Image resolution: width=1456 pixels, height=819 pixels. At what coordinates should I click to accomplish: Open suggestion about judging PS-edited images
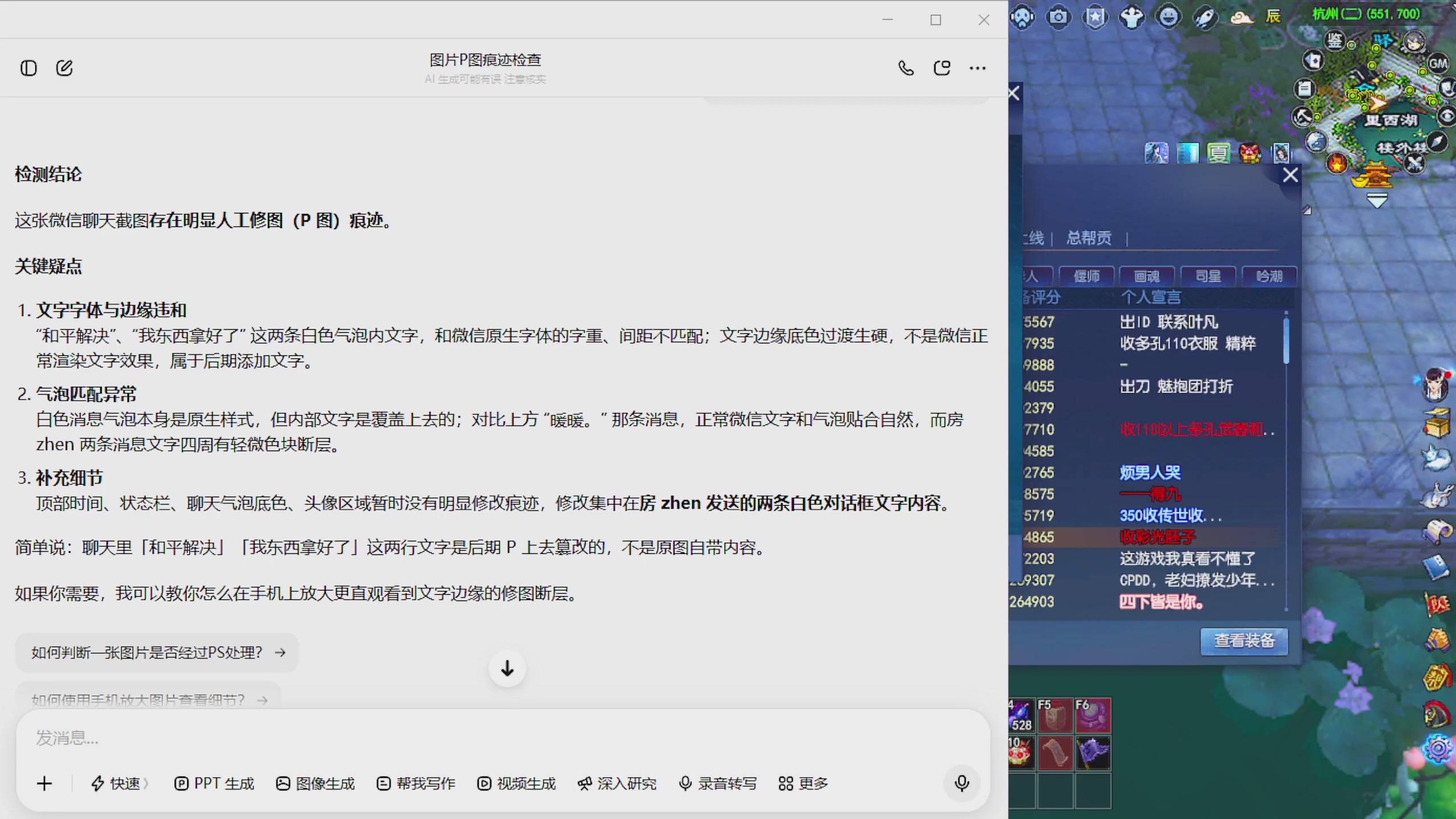click(158, 652)
